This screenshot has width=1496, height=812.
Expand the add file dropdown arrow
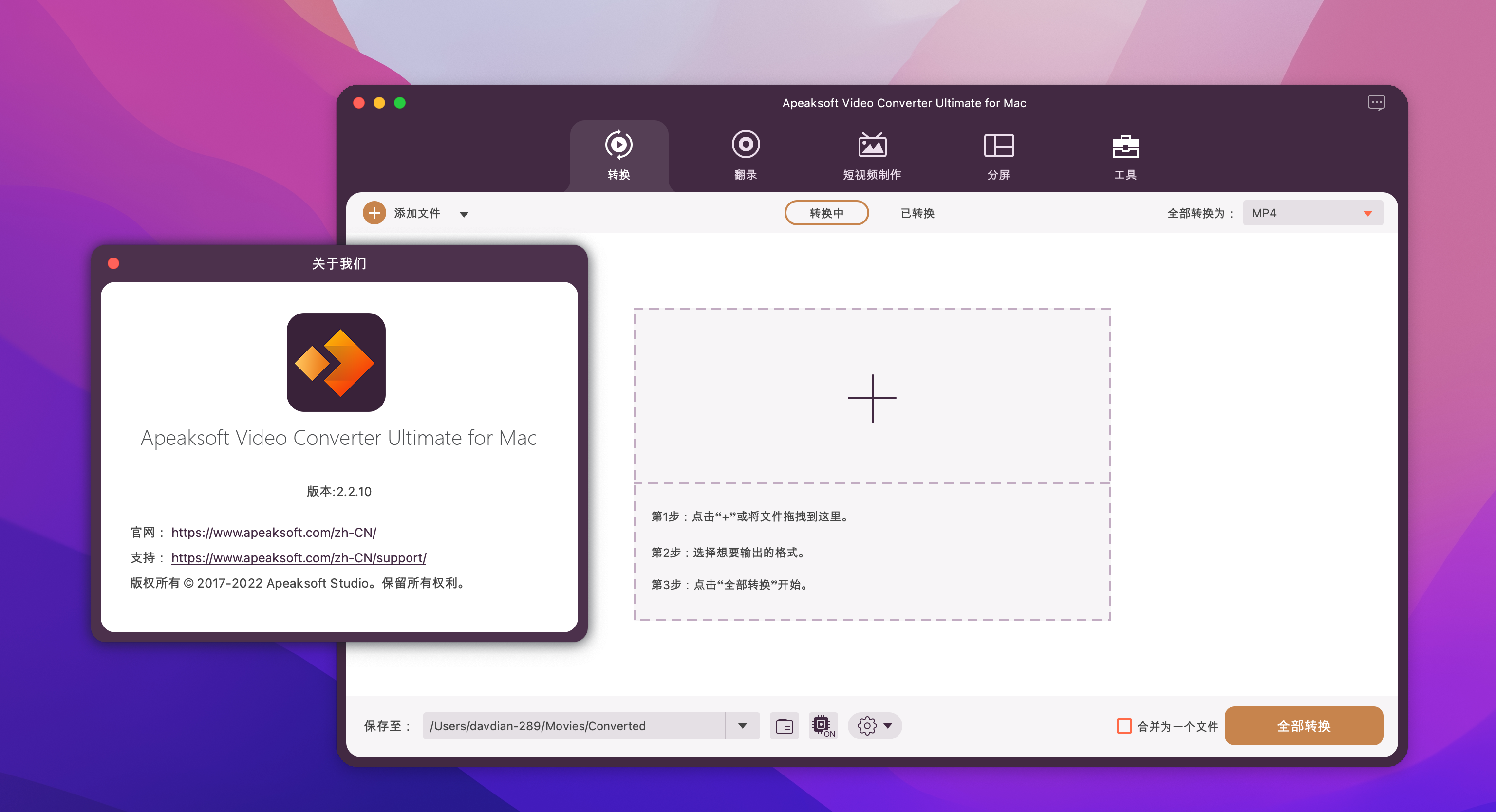coord(464,214)
